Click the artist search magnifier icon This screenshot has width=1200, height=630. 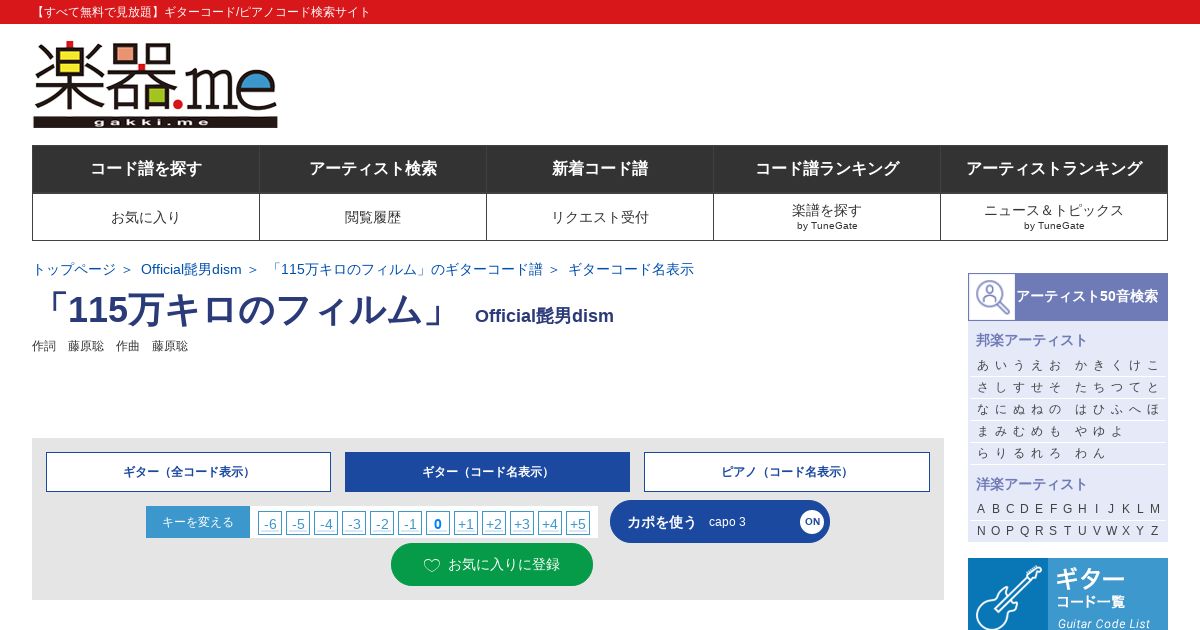992,297
